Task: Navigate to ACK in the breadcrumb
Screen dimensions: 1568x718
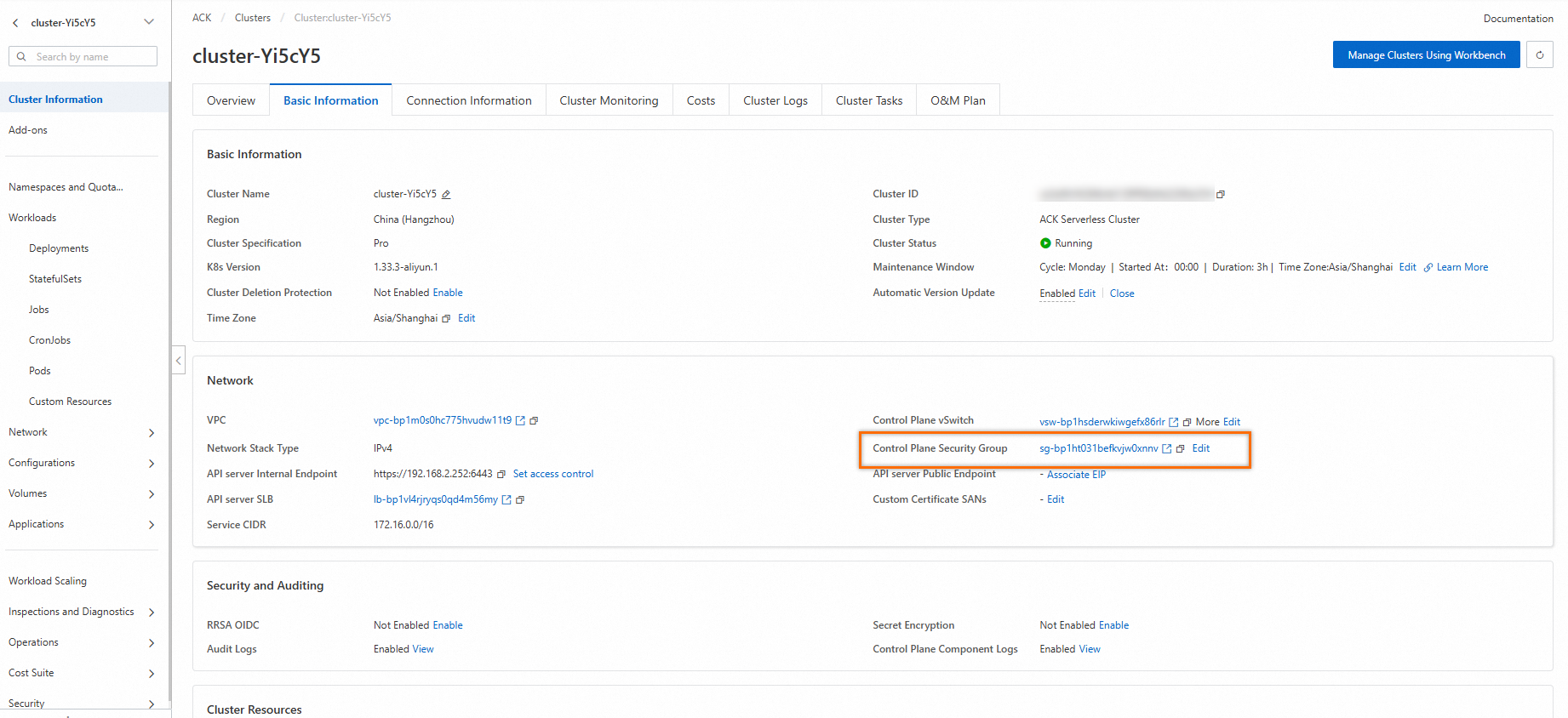Action: pyautogui.click(x=202, y=18)
